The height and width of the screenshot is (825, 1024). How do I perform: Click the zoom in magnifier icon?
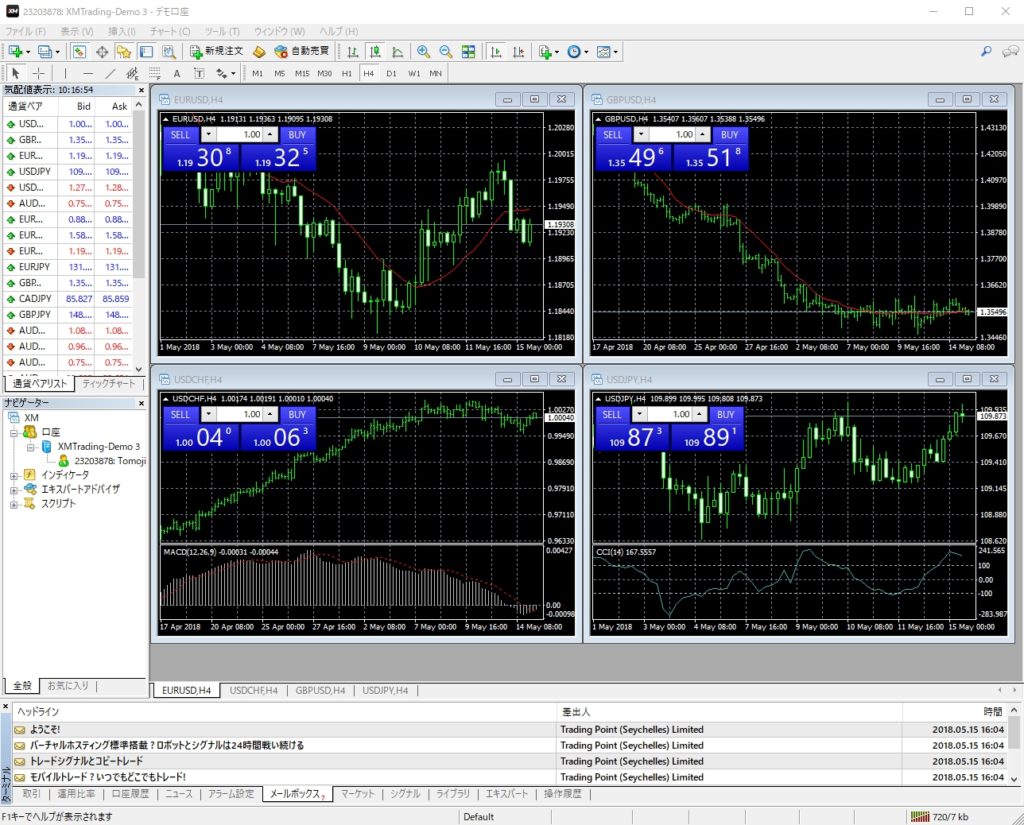point(424,51)
